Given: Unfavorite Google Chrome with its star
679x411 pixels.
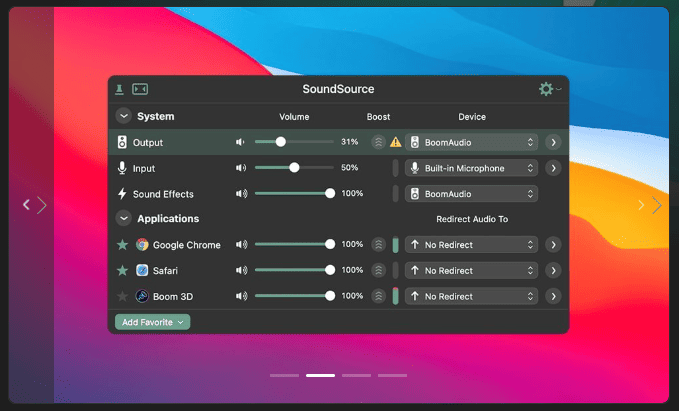Looking at the screenshot, I should [123, 245].
